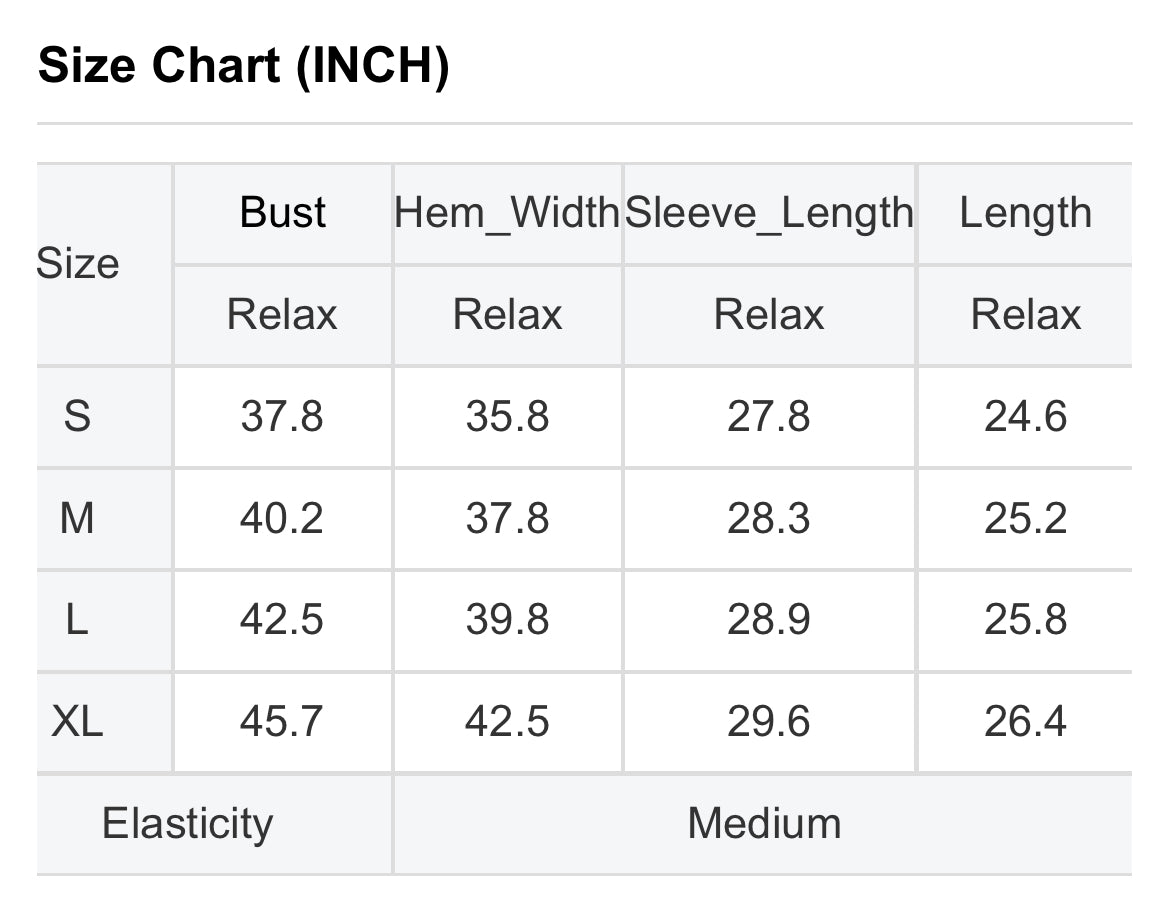Screen dimensions: 1170x910
Task: Select the Sleeve_Length column header
Action: coord(769,214)
